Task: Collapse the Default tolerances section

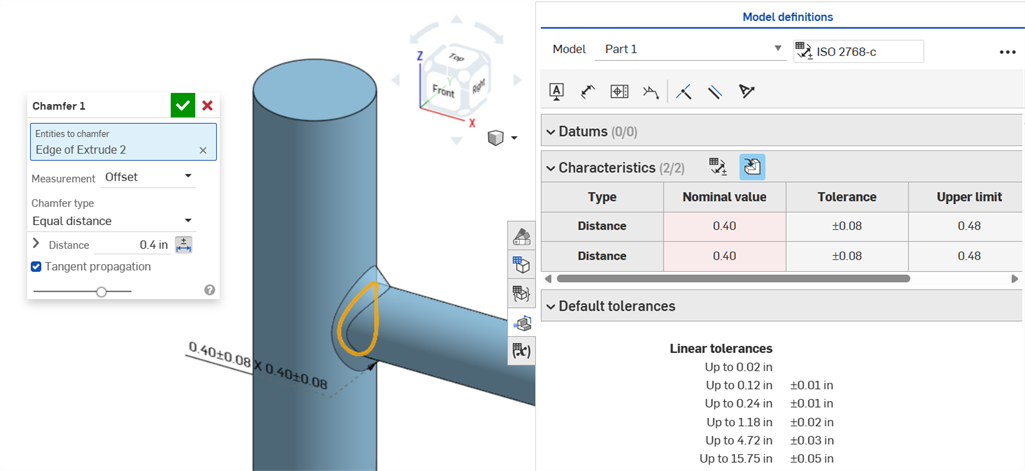Action: (550, 306)
